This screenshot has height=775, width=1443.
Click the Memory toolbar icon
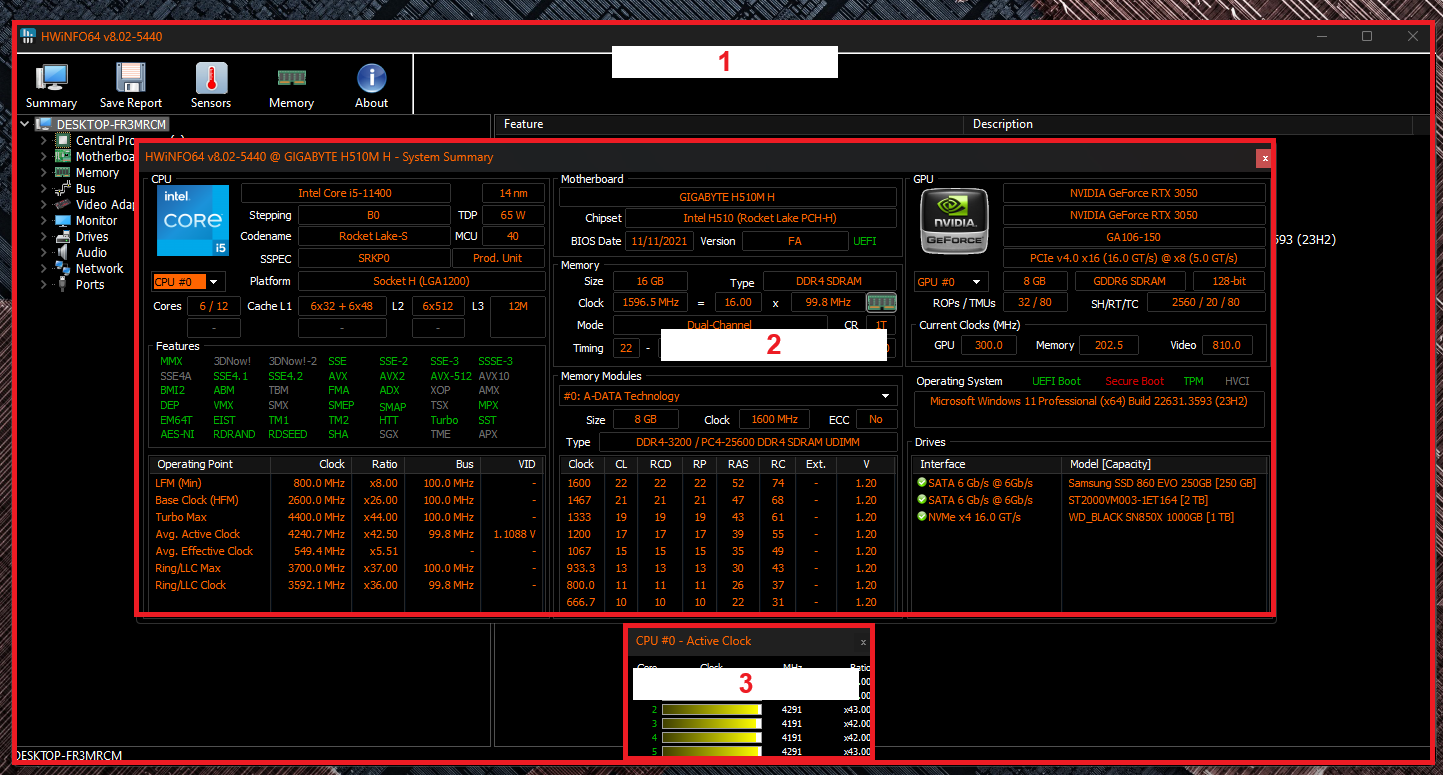(x=291, y=78)
